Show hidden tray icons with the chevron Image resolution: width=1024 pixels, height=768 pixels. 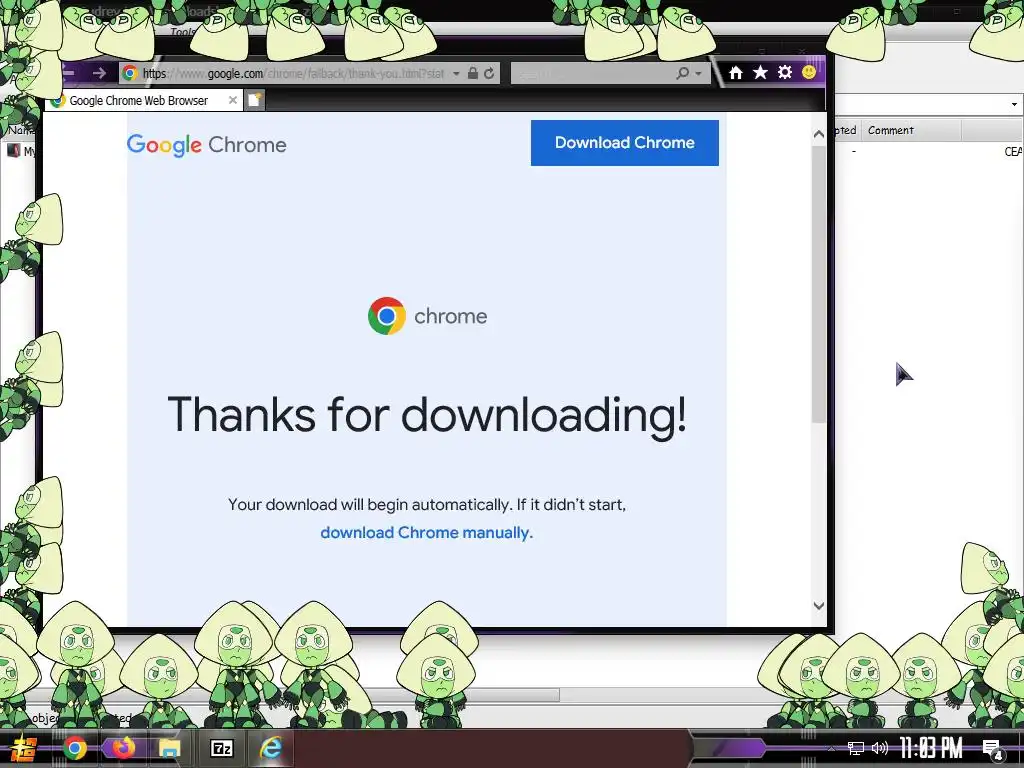(831, 748)
